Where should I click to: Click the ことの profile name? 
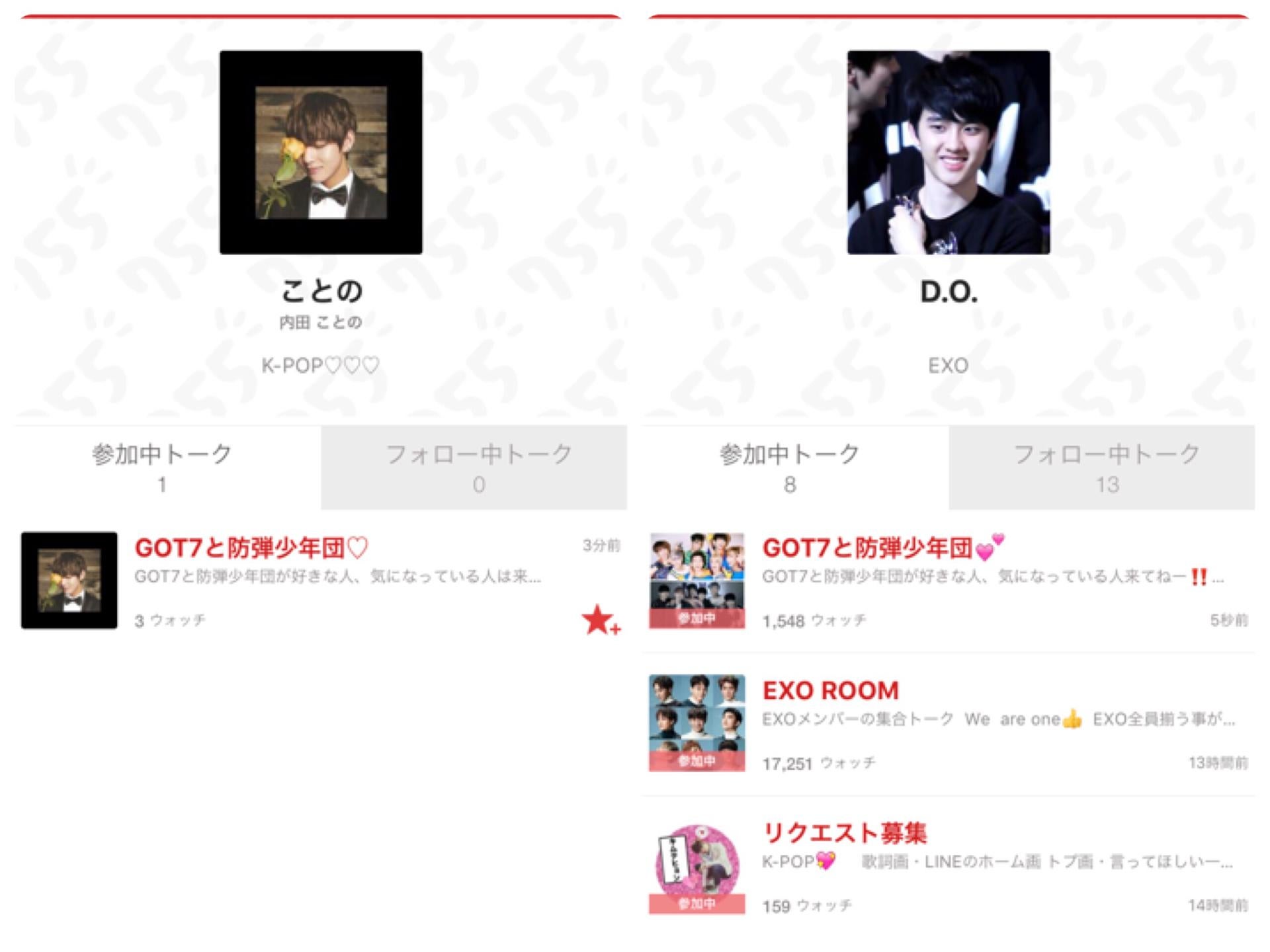click(x=321, y=291)
